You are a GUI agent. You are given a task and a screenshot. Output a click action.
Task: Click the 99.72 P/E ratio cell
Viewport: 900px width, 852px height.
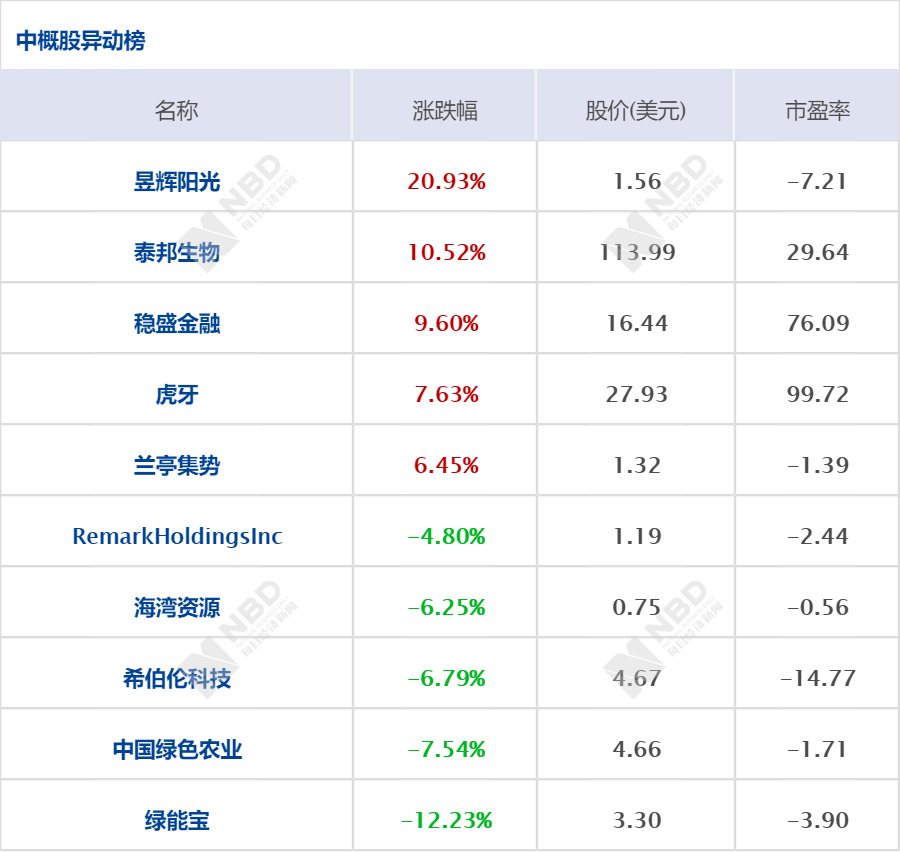click(x=817, y=394)
